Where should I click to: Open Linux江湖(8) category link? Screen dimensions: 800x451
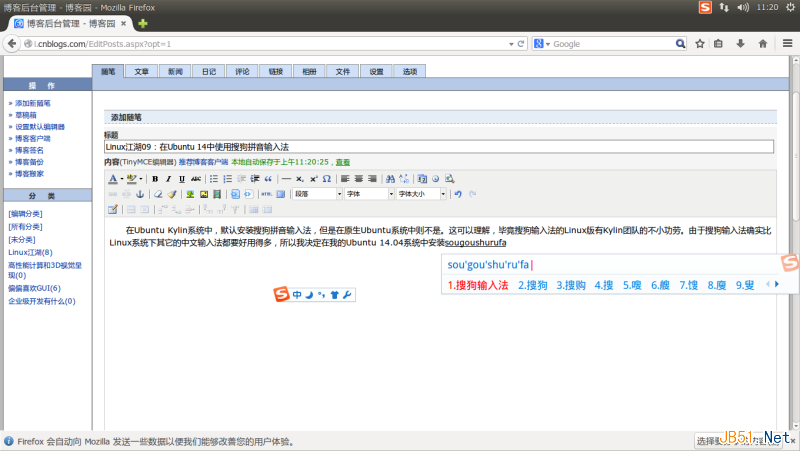point(30,253)
